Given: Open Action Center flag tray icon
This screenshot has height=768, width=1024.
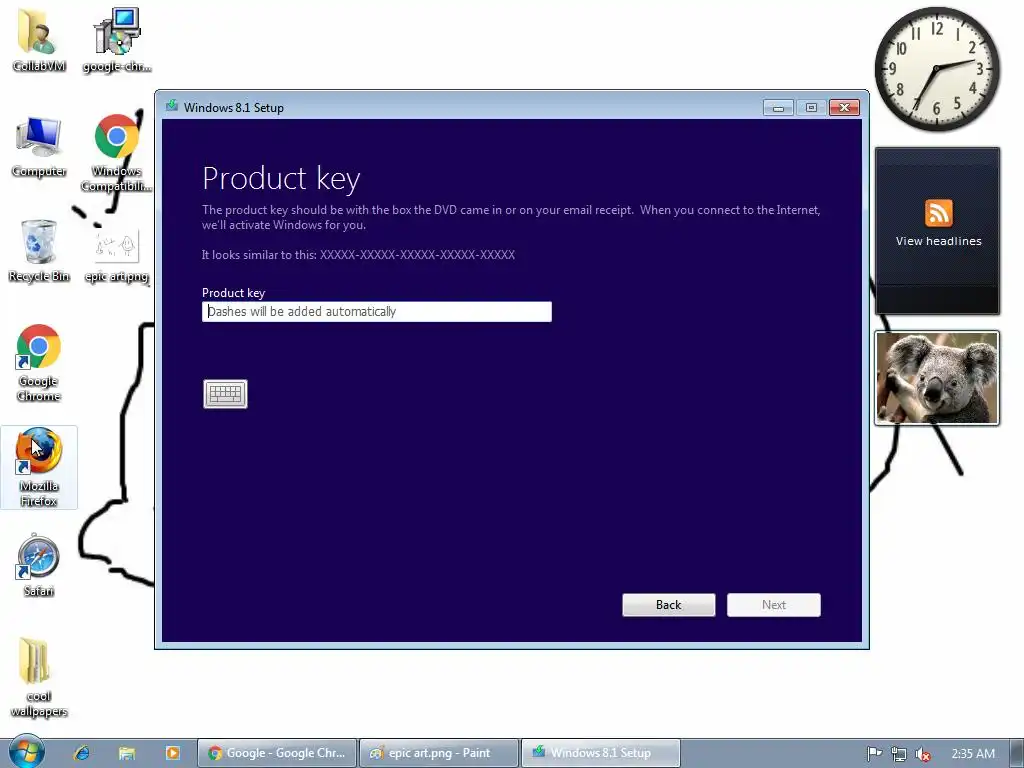Looking at the screenshot, I should click(874, 754).
